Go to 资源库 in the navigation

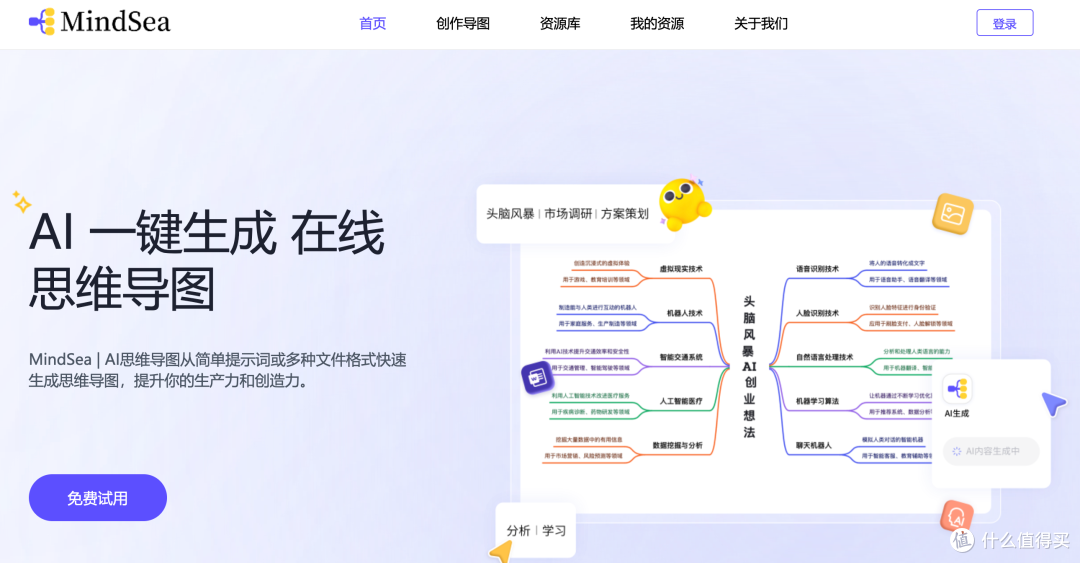[x=560, y=23]
